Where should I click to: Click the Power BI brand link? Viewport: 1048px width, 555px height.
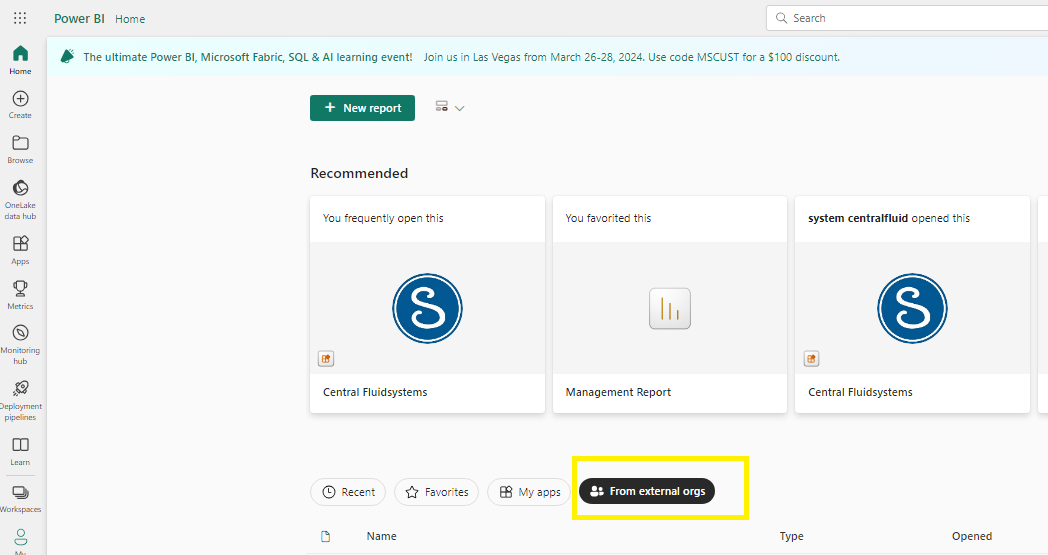tap(79, 19)
